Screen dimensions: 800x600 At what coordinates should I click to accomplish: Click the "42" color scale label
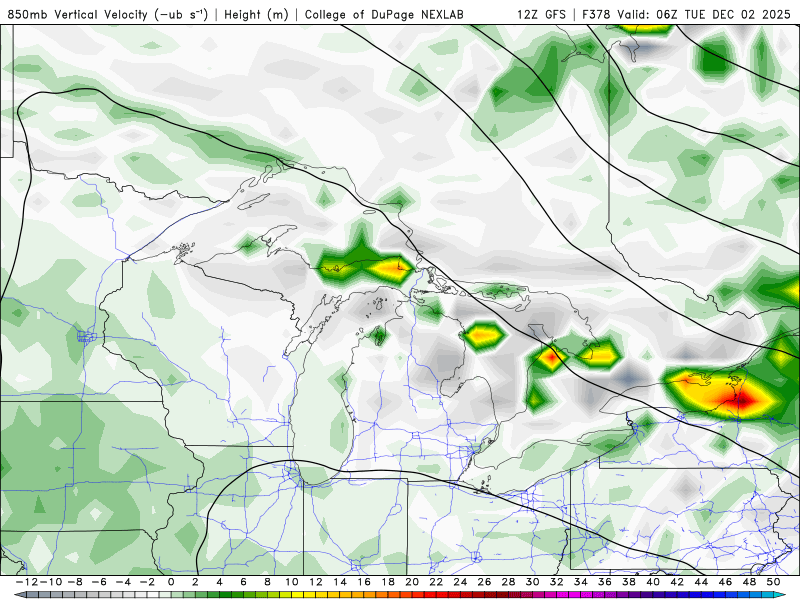coord(677,582)
